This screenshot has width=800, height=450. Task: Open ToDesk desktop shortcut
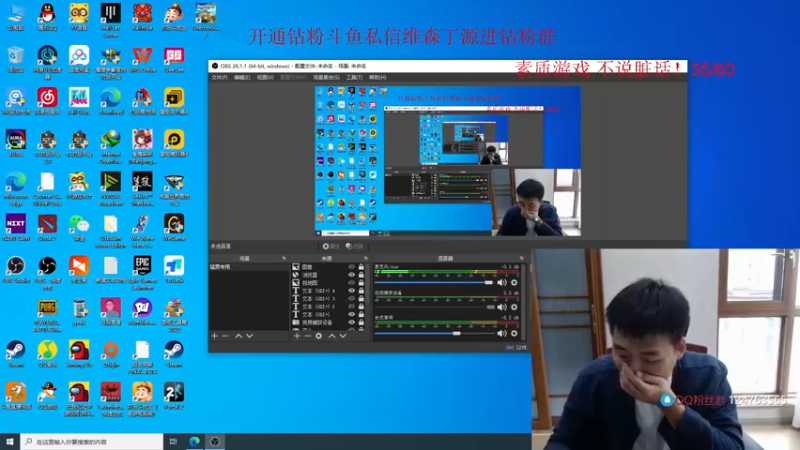(174, 269)
